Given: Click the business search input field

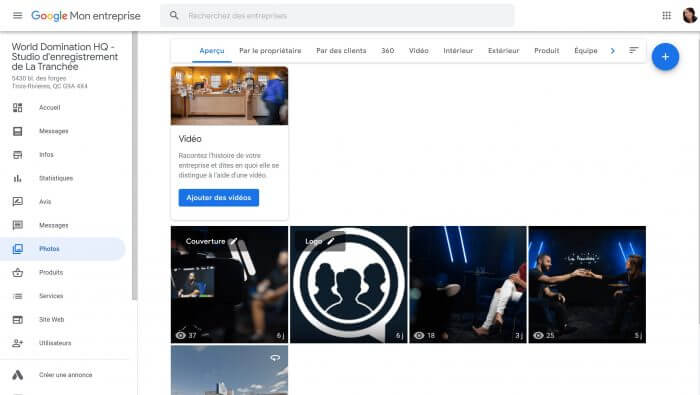Looking at the screenshot, I should coord(337,16).
